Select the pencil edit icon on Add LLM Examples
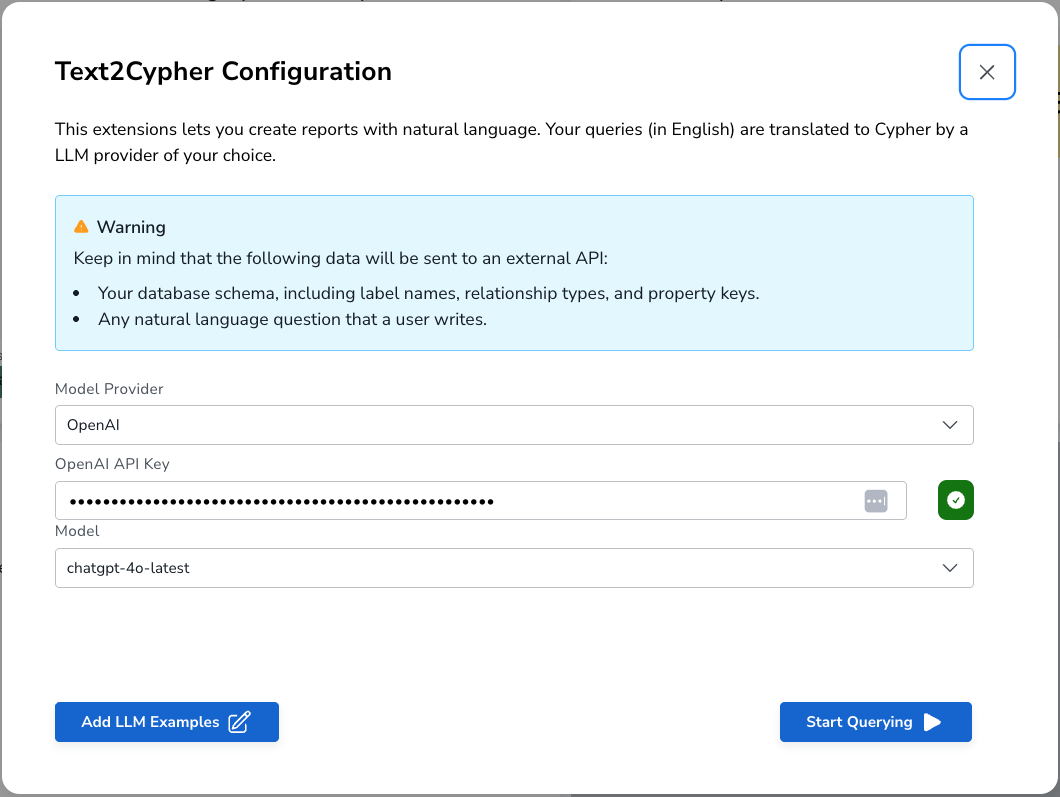The width and height of the screenshot is (1060, 797). pos(239,721)
